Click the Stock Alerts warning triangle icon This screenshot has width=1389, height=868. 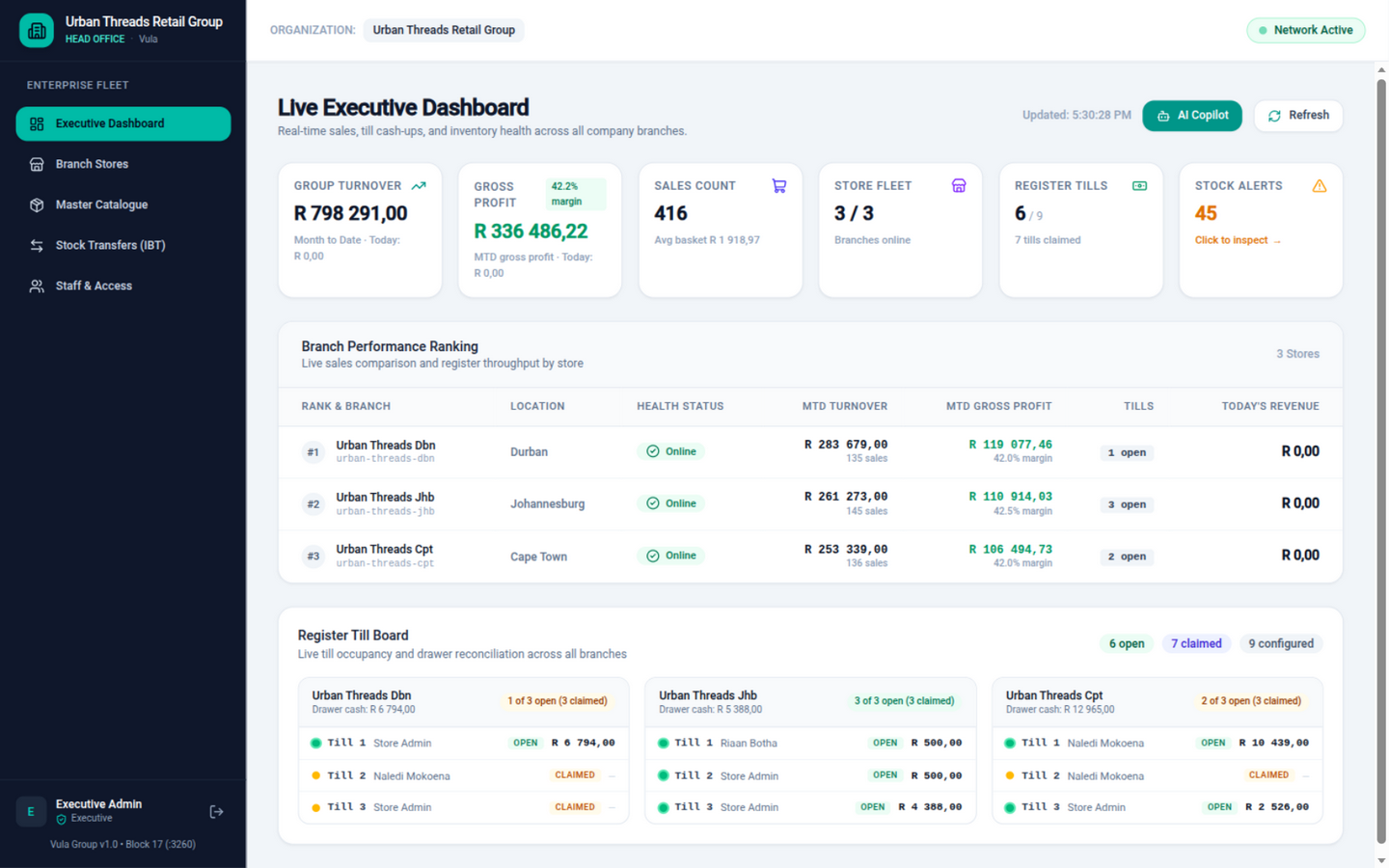[1320, 185]
